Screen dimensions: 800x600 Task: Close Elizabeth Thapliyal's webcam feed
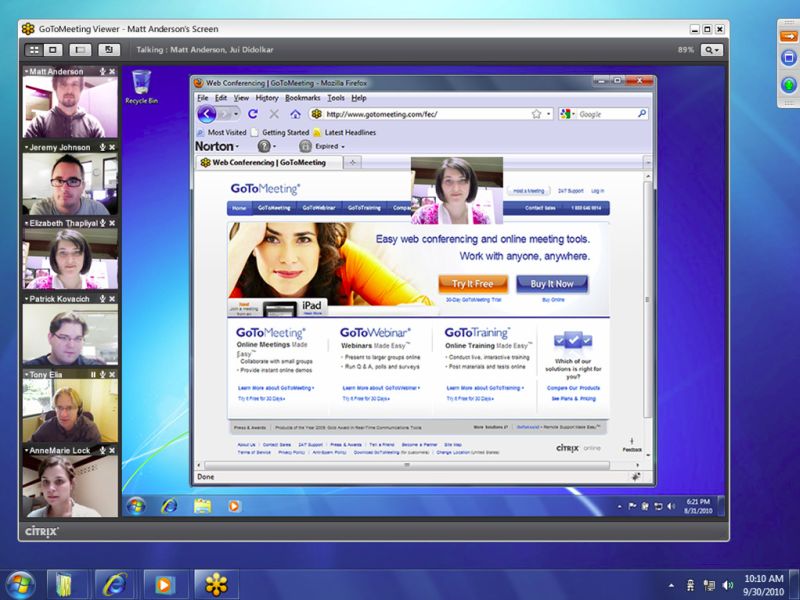pyautogui.click(x=112, y=223)
